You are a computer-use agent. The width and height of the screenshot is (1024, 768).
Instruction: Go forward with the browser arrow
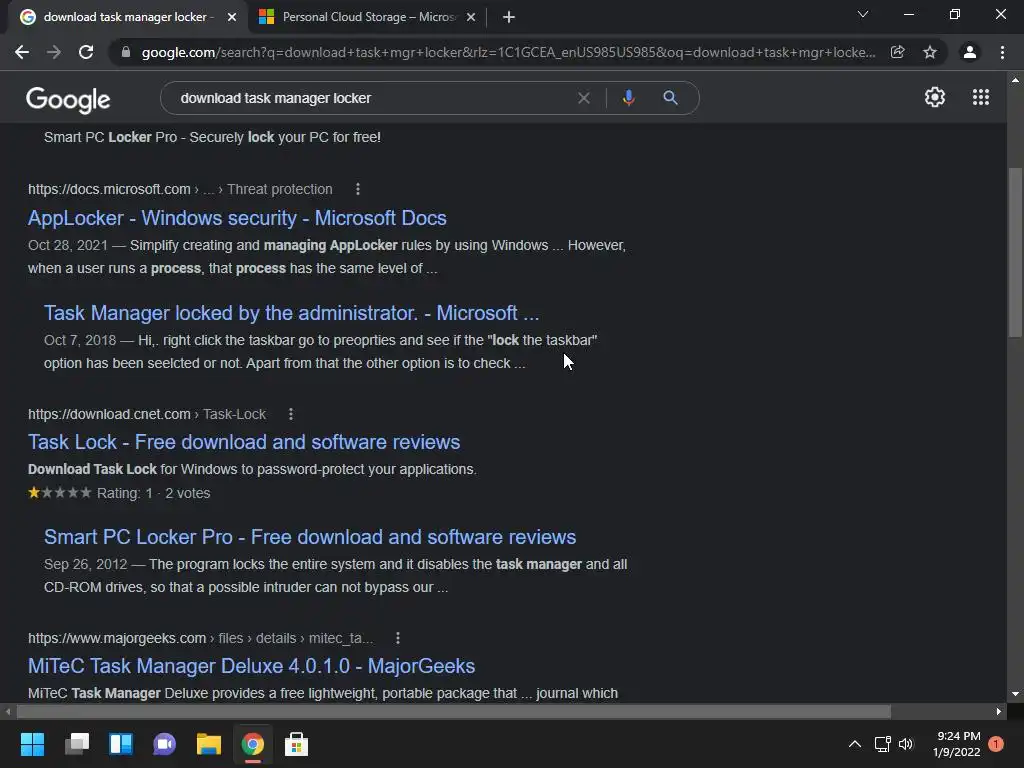tap(54, 52)
